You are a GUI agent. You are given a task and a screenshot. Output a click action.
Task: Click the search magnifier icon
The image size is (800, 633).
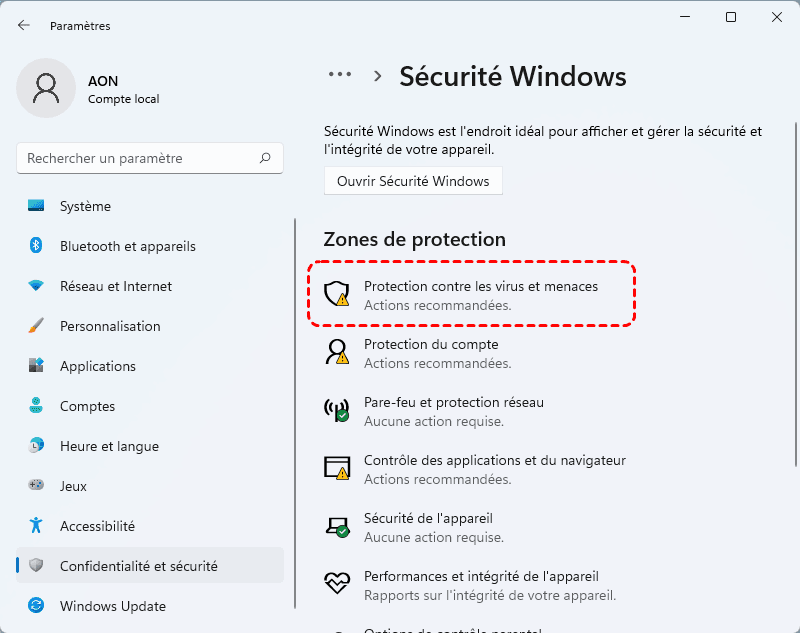coord(265,158)
